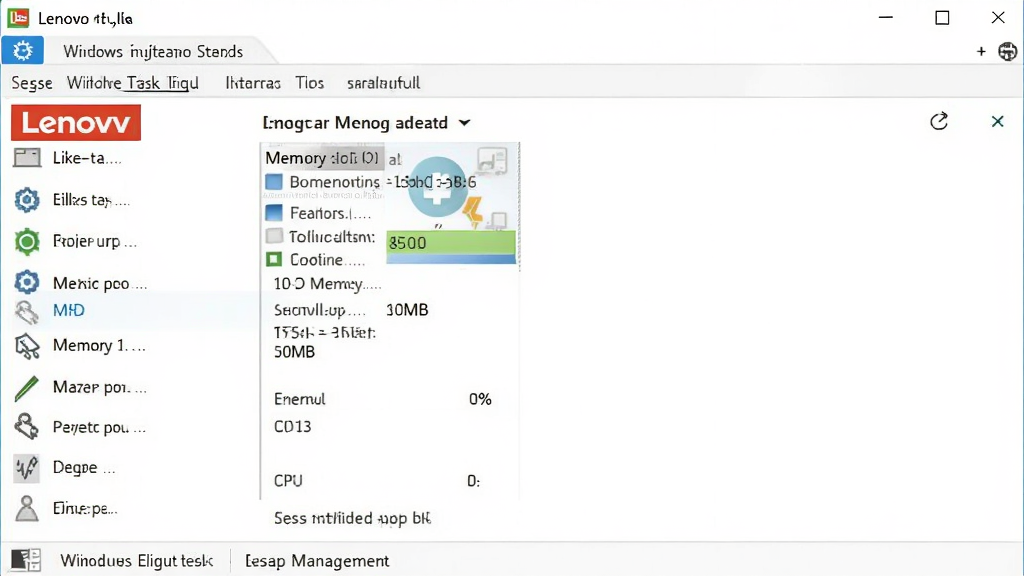Click the 50MB value

pyautogui.click(x=294, y=352)
